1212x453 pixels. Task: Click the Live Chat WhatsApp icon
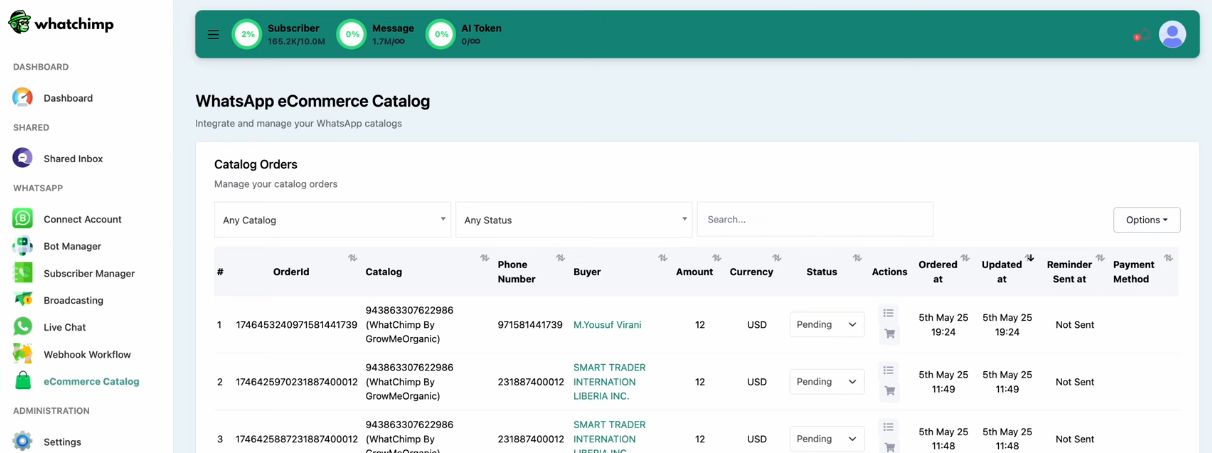pos(23,327)
